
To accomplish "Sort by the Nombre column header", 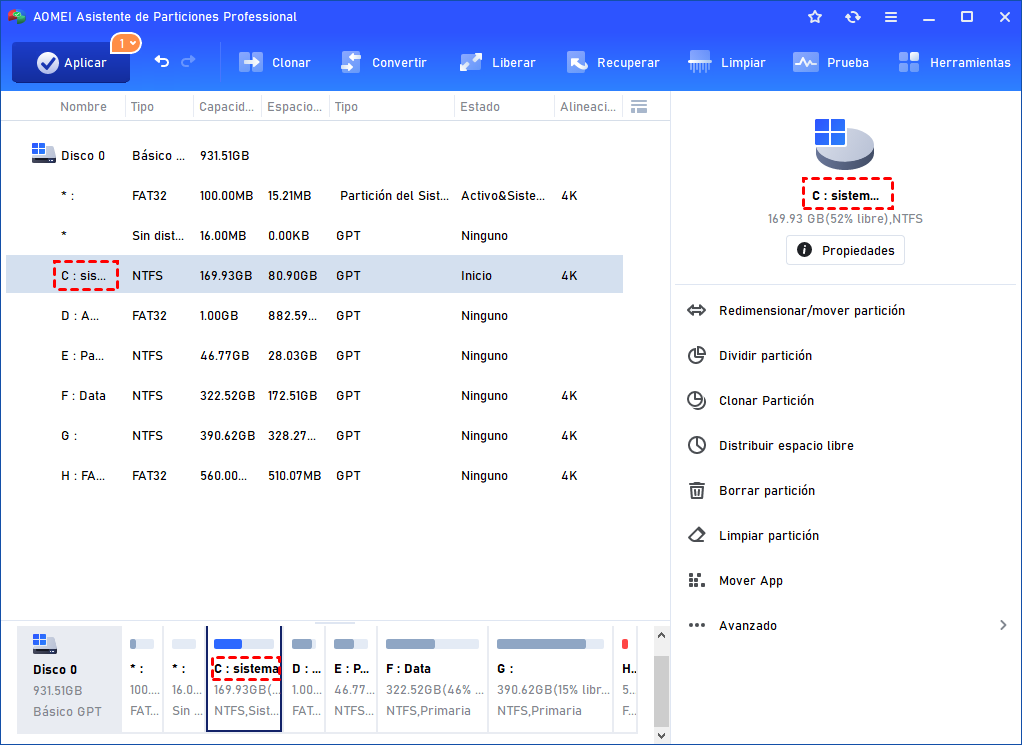I will [83, 106].
